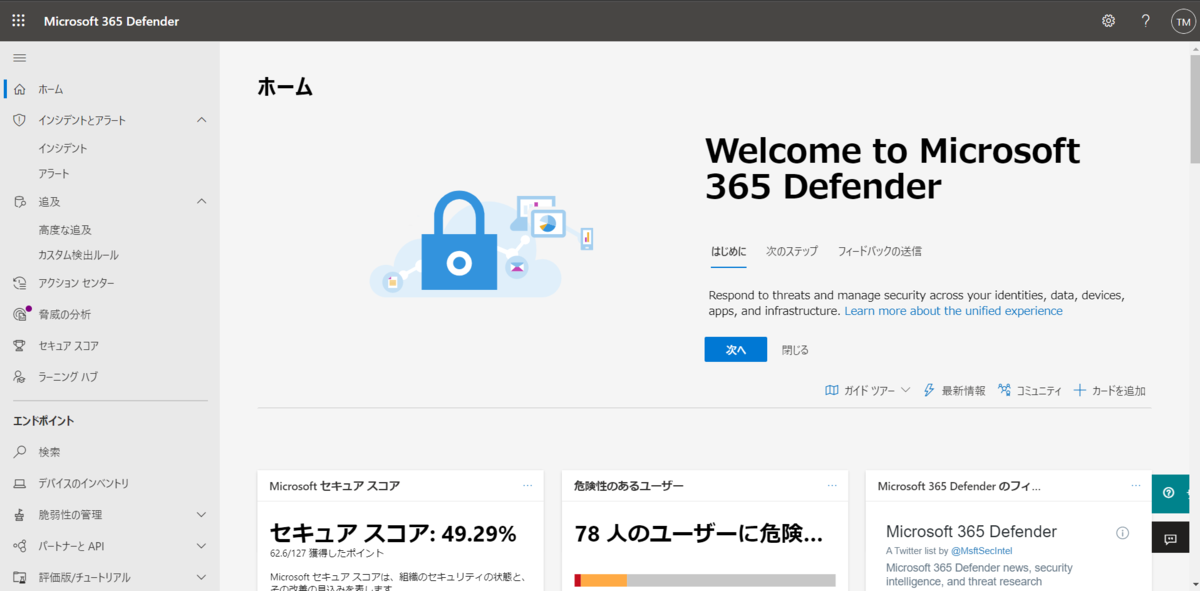Switch to the フィードバックの送信 tab
This screenshot has height=591, width=1200.
tap(880, 252)
